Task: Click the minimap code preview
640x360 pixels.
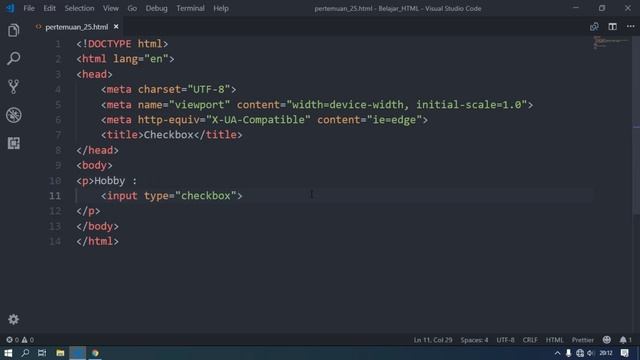Action: point(611,42)
